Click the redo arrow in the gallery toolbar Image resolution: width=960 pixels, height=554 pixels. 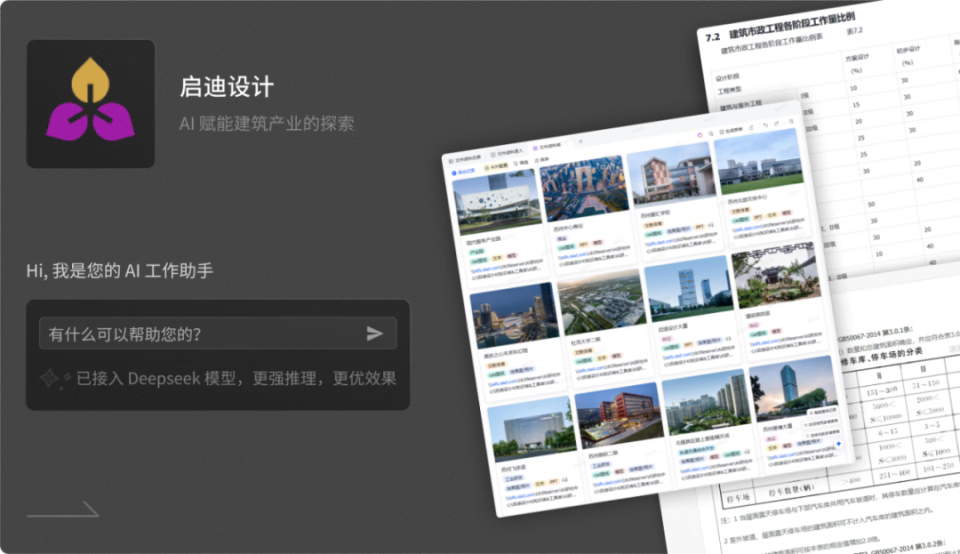click(x=776, y=124)
